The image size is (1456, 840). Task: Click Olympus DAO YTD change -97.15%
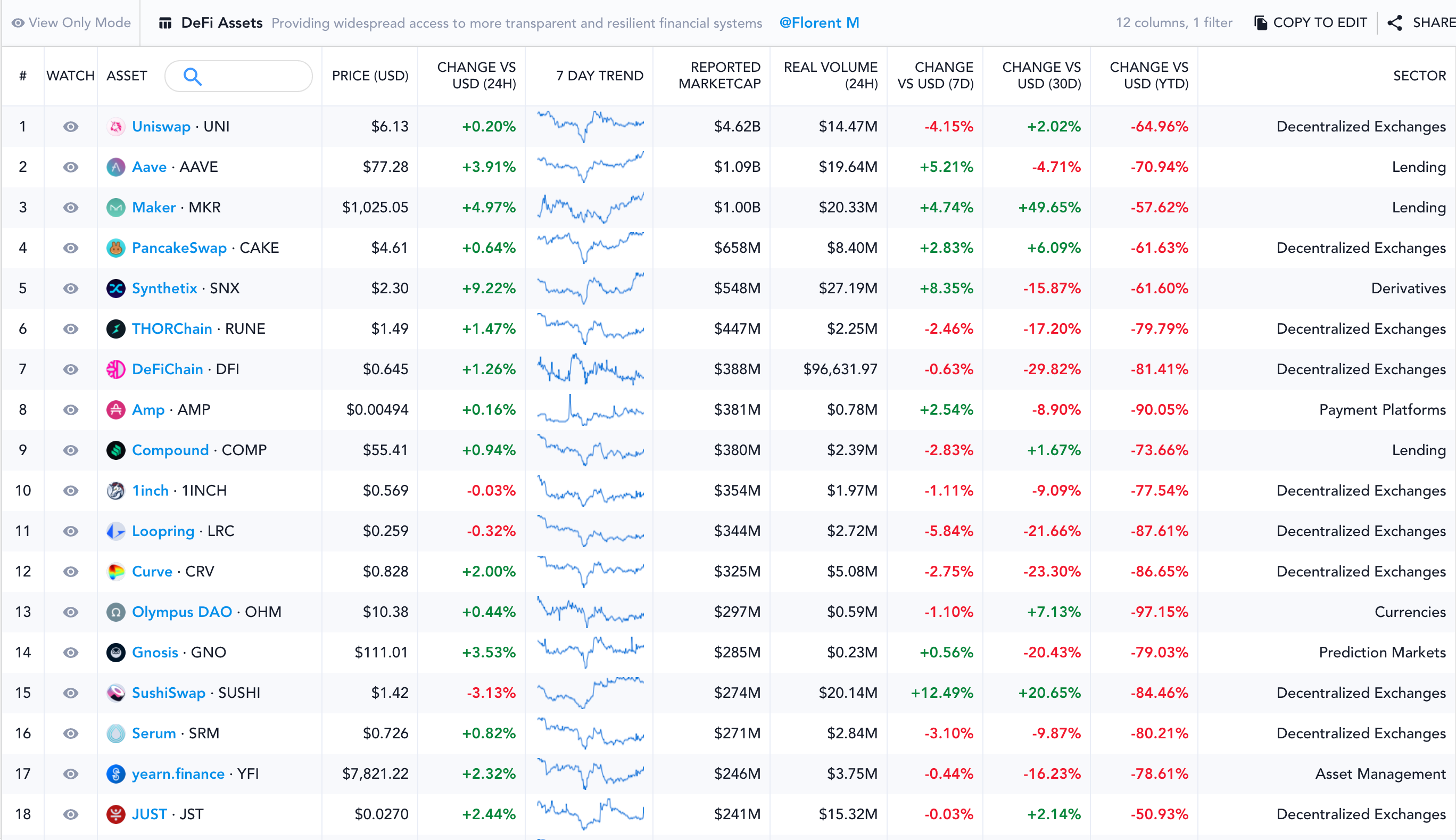[x=1160, y=612]
